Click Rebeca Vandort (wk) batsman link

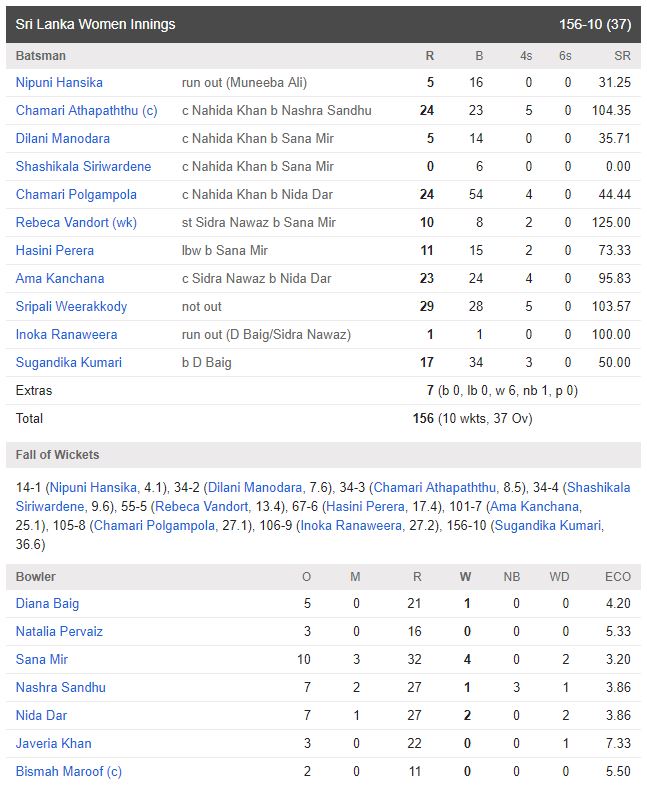tap(76, 222)
